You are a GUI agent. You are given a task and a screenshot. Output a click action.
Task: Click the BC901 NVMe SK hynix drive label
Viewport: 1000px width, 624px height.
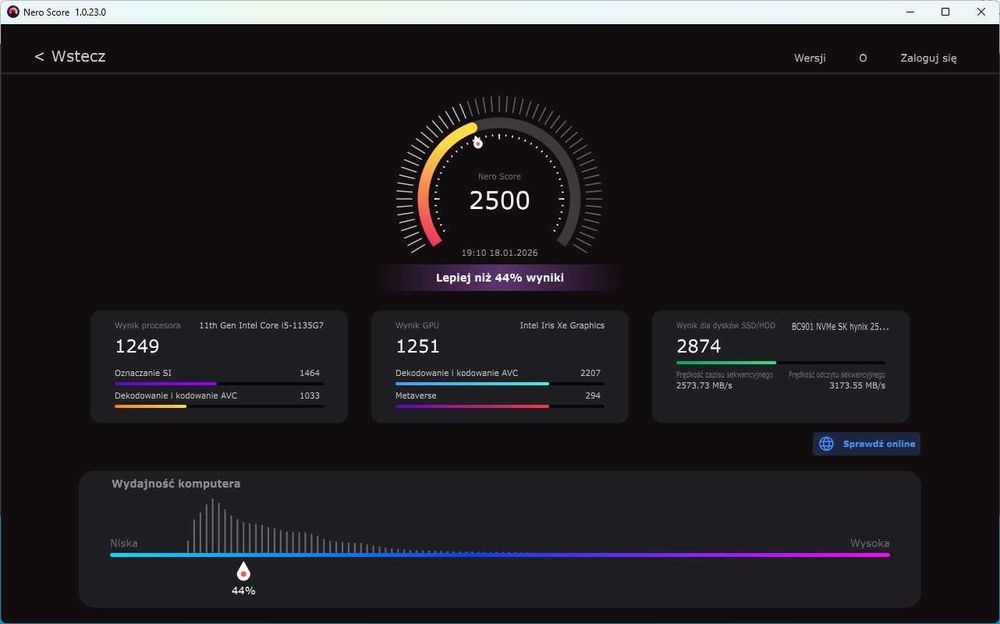840,327
